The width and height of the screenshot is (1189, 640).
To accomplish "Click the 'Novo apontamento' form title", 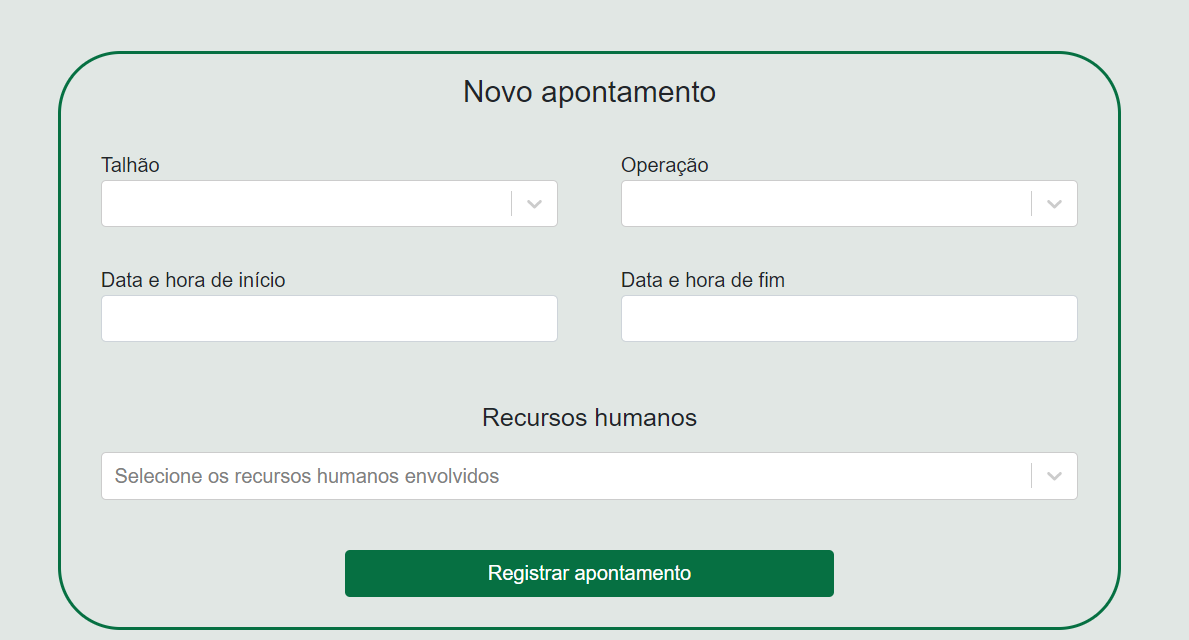I will (589, 92).
